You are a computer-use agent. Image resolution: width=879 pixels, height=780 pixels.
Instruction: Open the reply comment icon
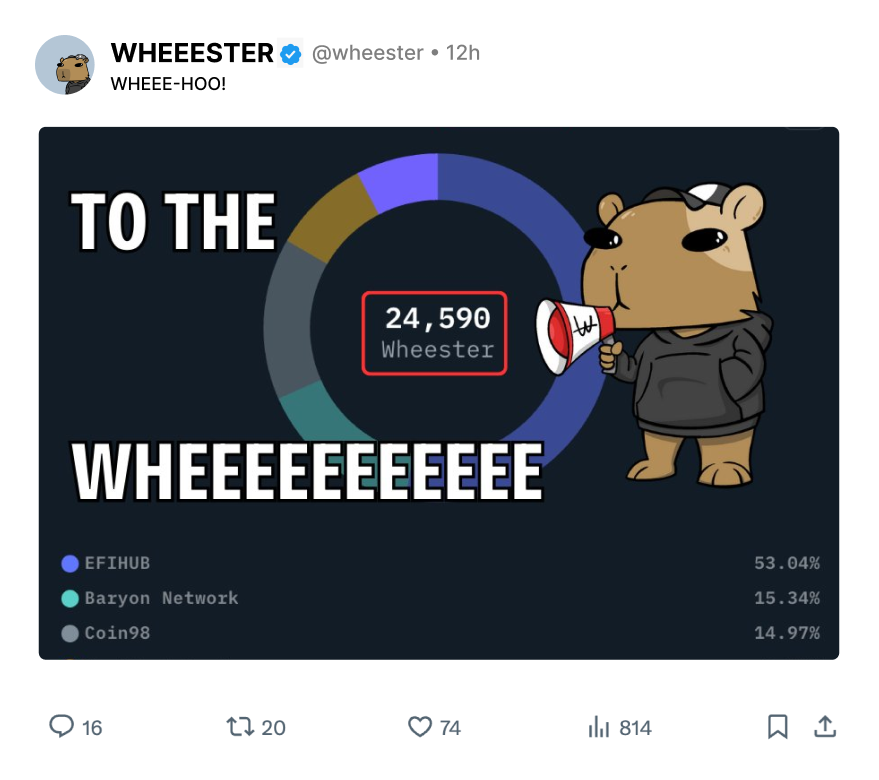(x=61, y=726)
